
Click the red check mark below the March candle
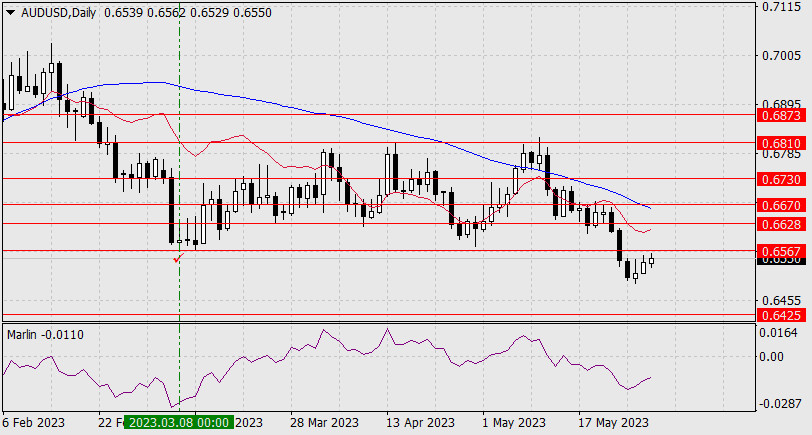(178, 257)
